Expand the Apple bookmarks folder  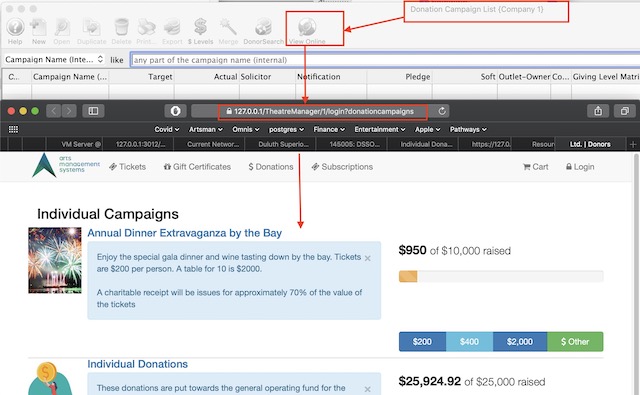(427, 129)
